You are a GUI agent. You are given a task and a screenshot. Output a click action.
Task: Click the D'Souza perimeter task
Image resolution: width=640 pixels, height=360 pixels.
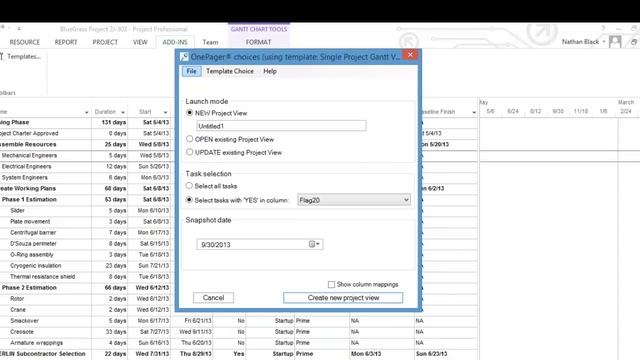coord(33,244)
